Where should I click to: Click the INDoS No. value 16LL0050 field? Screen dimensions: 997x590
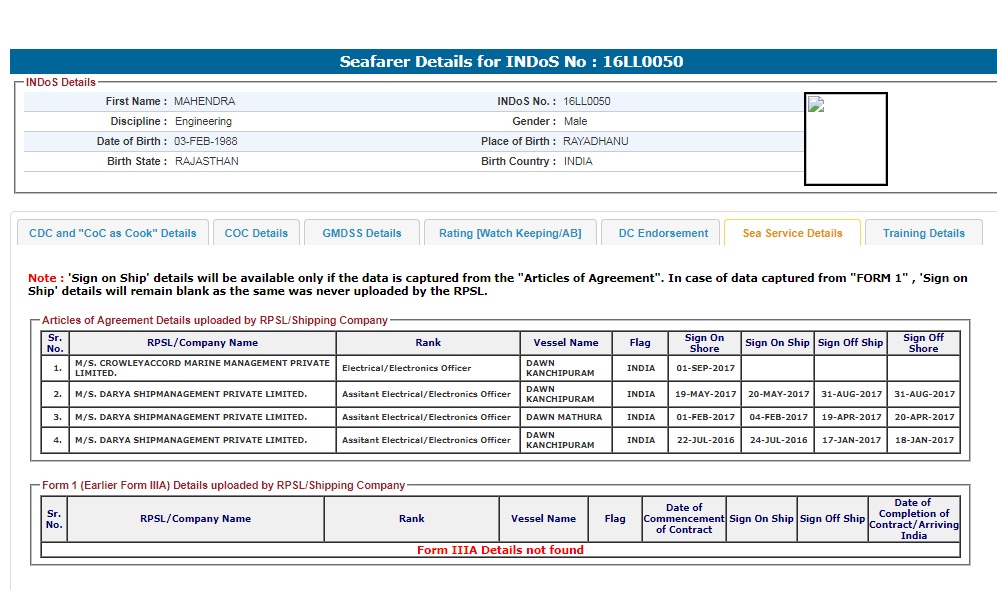[587, 101]
